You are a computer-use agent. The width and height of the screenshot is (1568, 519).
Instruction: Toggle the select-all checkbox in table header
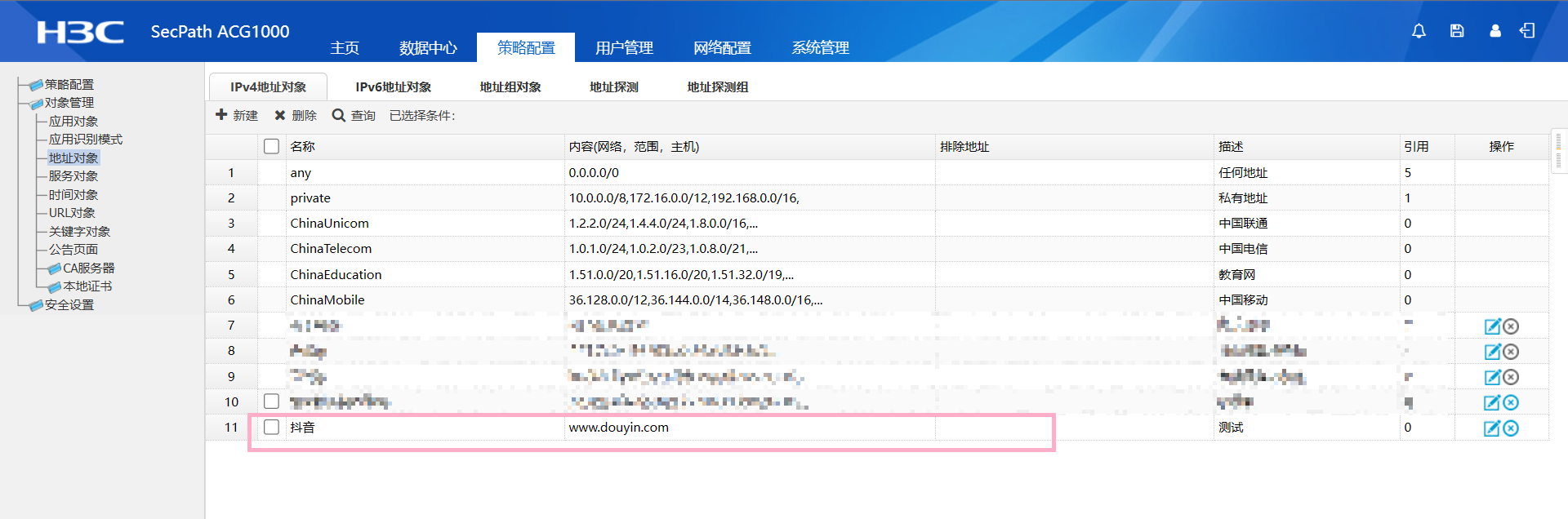pyautogui.click(x=272, y=146)
